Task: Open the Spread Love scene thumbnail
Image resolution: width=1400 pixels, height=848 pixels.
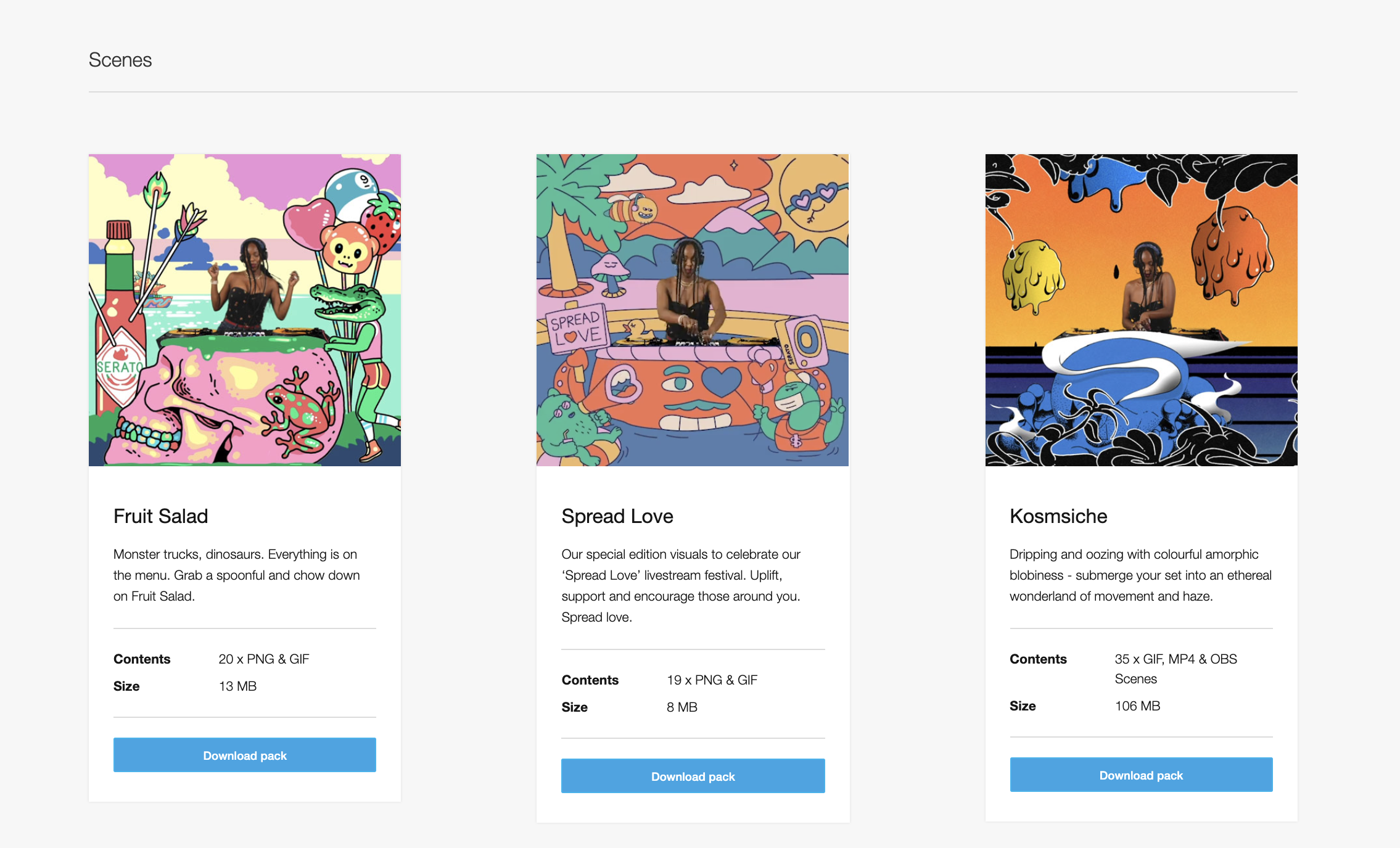Action: click(693, 310)
